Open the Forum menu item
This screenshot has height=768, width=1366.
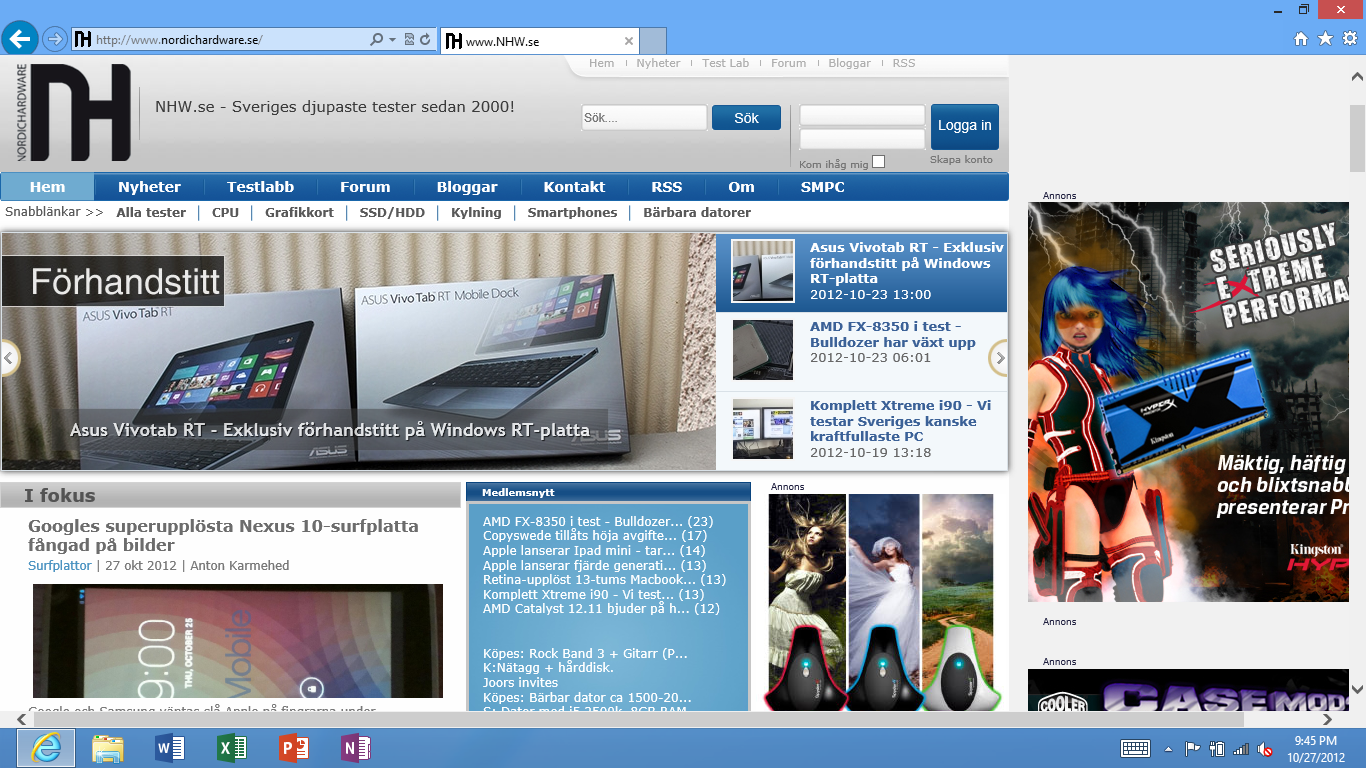[x=366, y=187]
